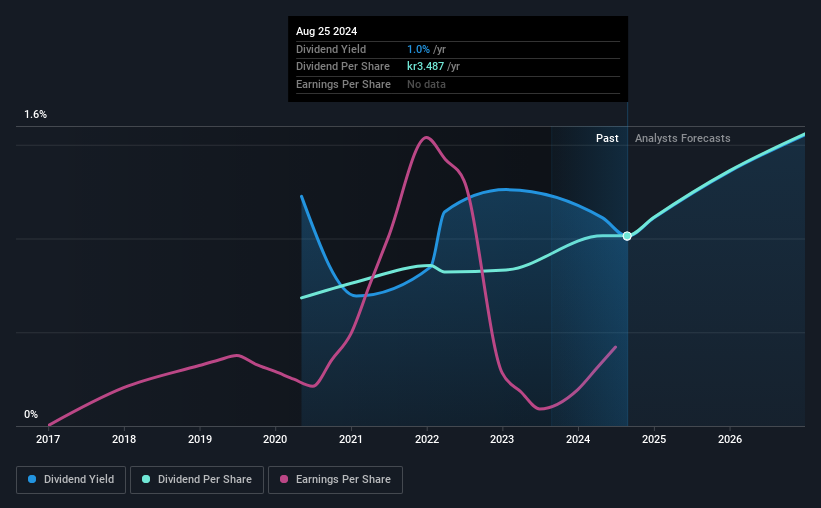Click the 1.6% y-axis label
Viewport: 821px width, 508px height.
[36, 114]
